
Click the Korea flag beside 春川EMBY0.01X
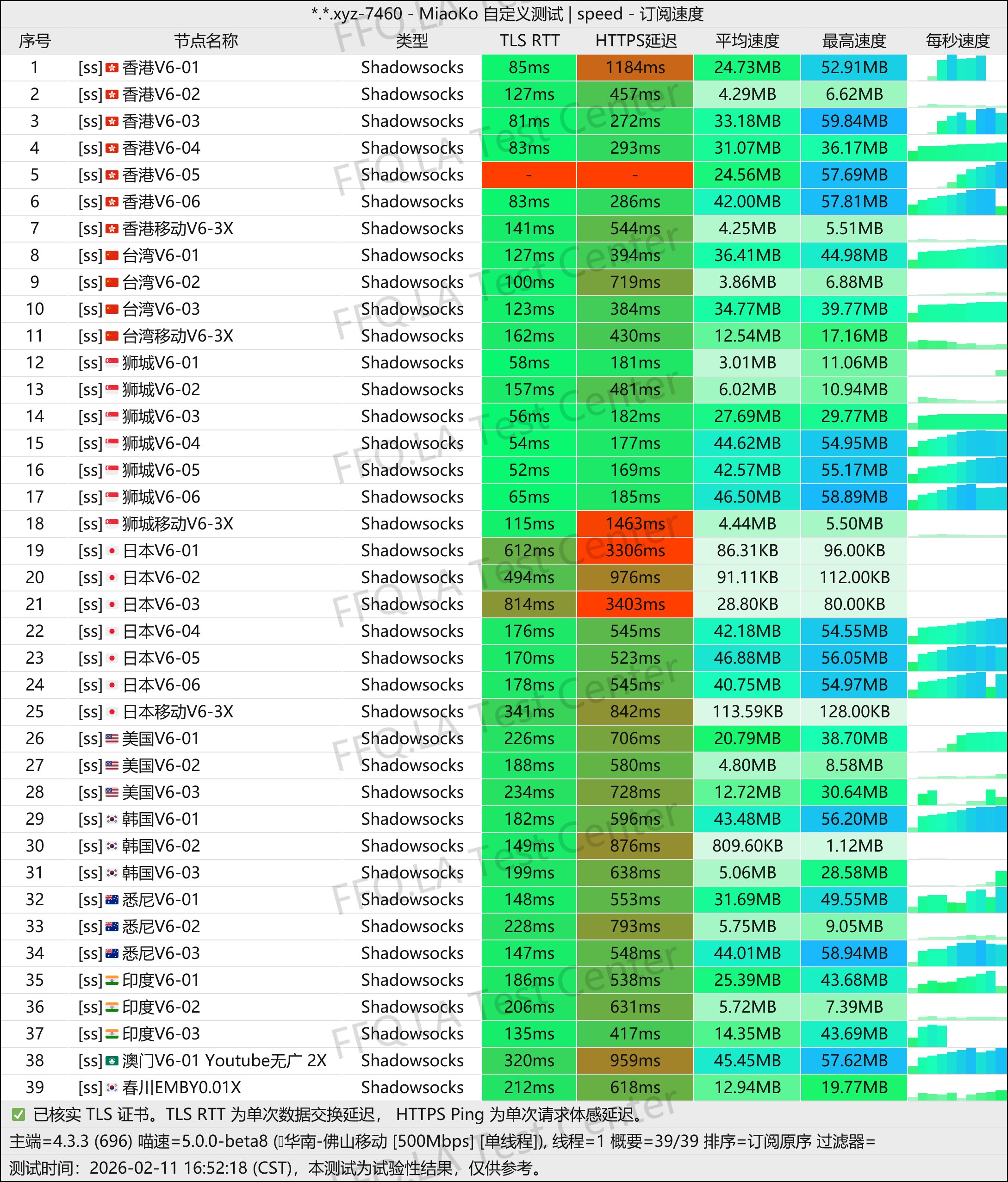click(112, 1087)
